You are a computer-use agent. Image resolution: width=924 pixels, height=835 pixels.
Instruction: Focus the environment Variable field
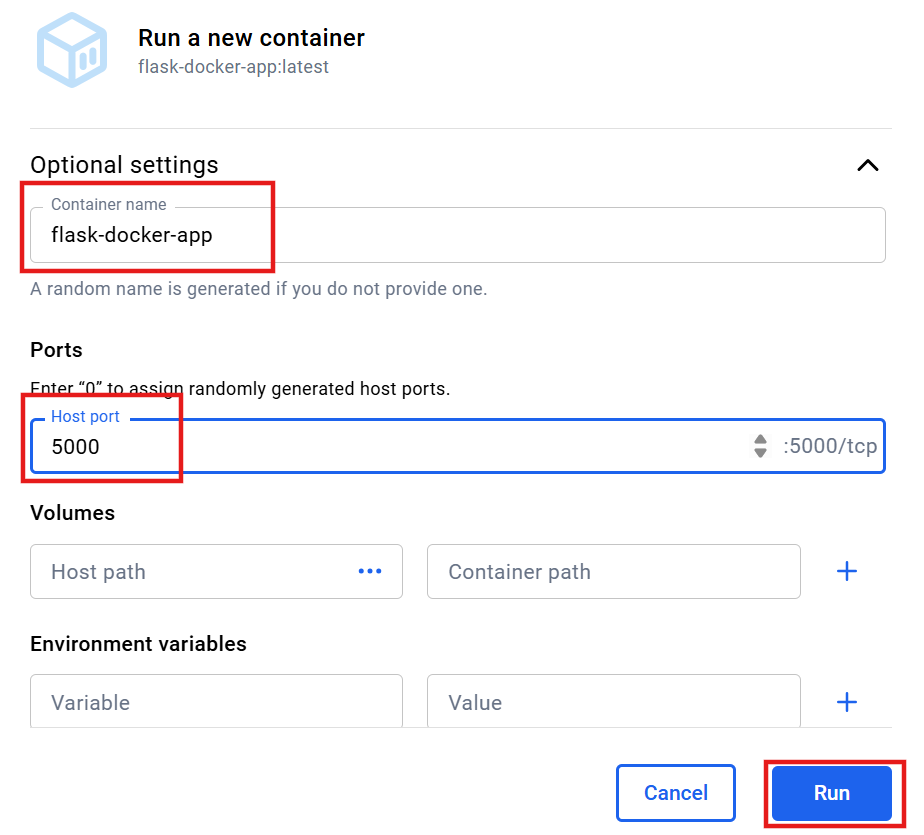[x=215, y=702]
